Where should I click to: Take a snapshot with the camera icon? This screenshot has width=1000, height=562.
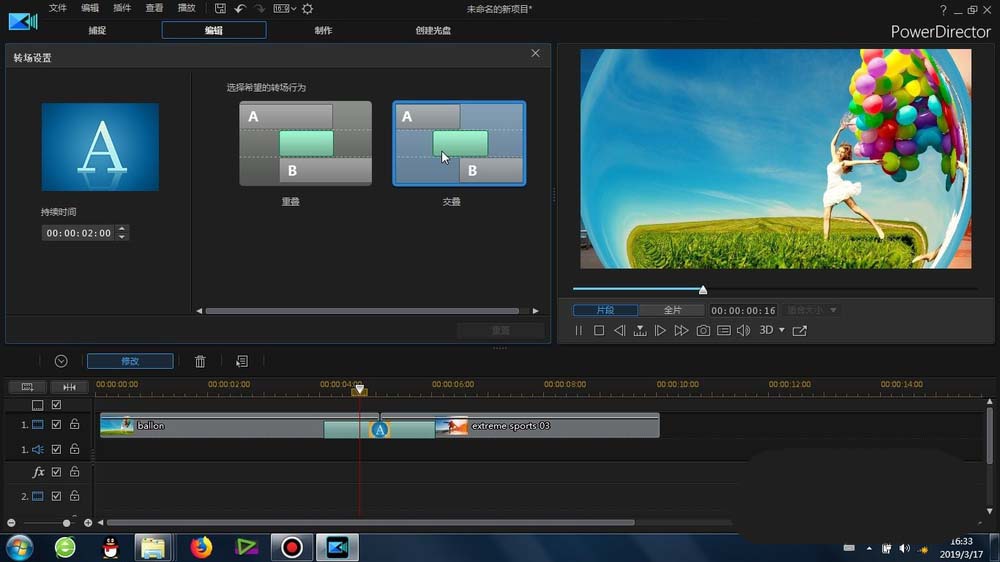click(x=703, y=330)
